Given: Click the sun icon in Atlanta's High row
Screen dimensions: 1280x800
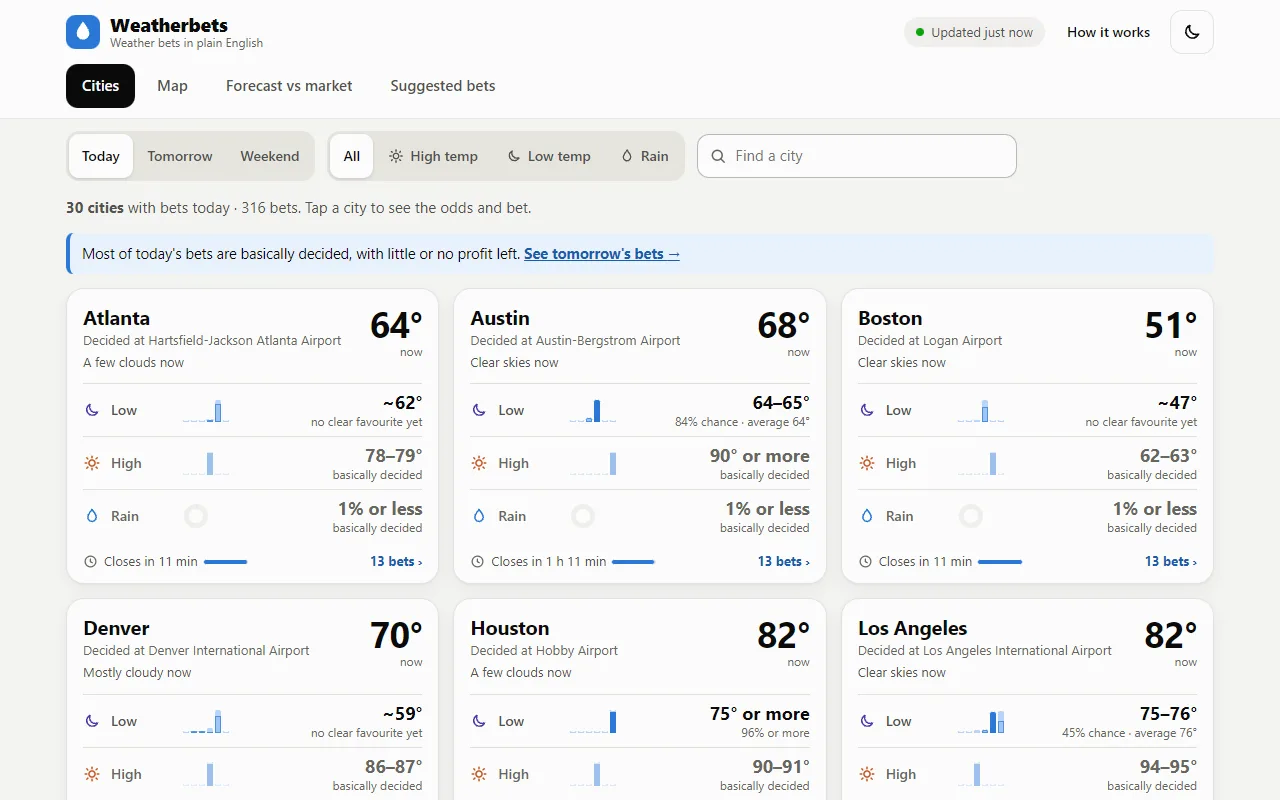Looking at the screenshot, I should click(x=92, y=463).
